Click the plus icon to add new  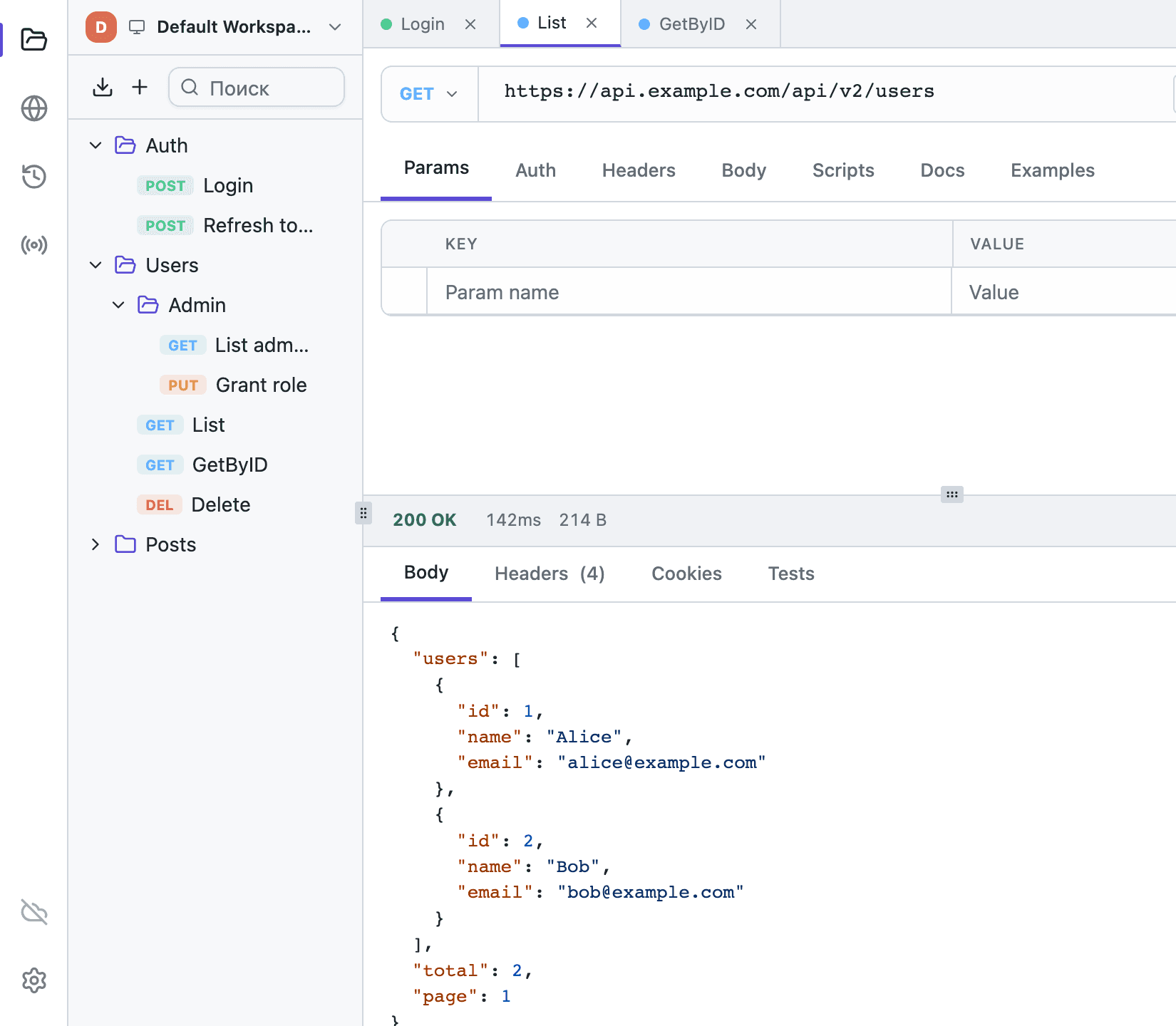140,87
